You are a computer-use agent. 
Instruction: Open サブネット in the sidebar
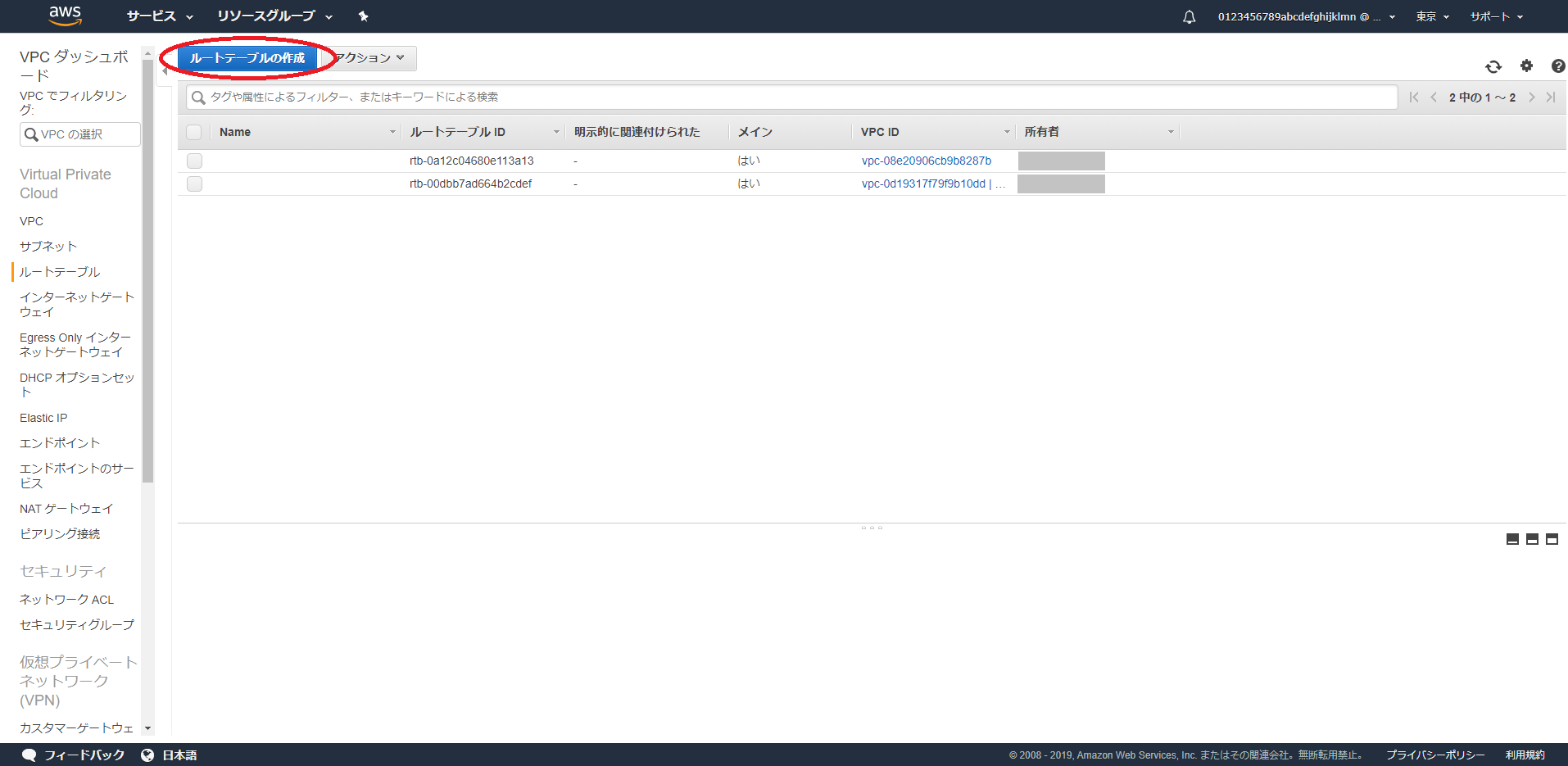coord(48,247)
